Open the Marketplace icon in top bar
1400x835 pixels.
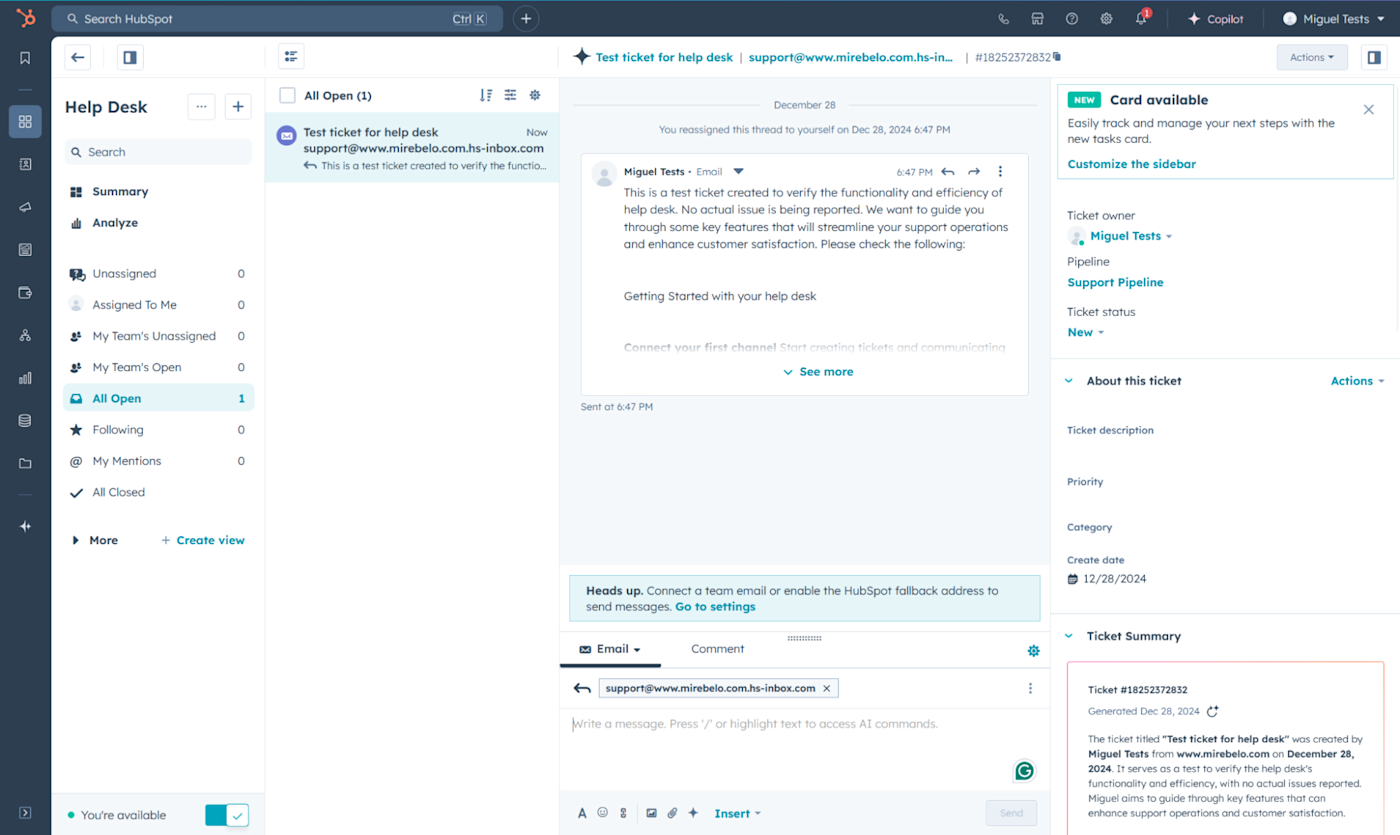(x=1038, y=19)
